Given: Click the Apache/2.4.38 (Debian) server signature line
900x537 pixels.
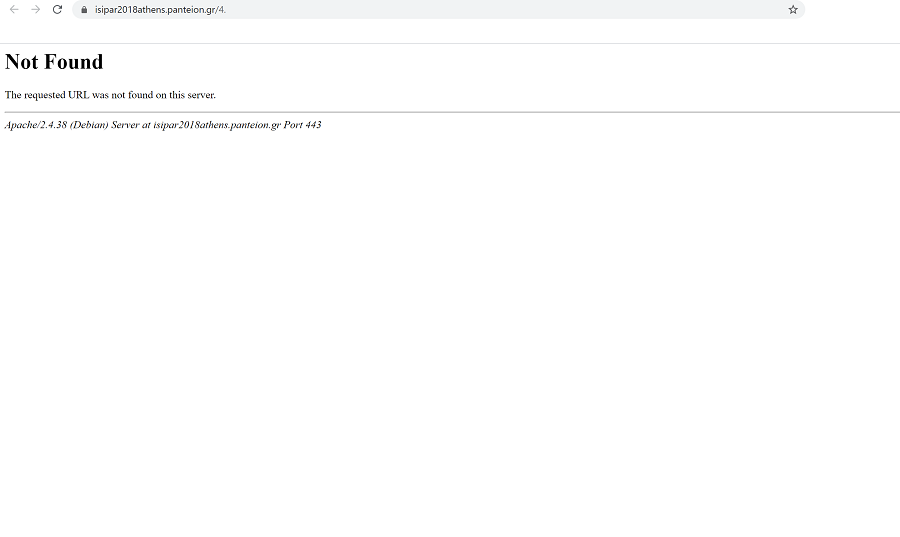Looking at the screenshot, I should (163, 124).
